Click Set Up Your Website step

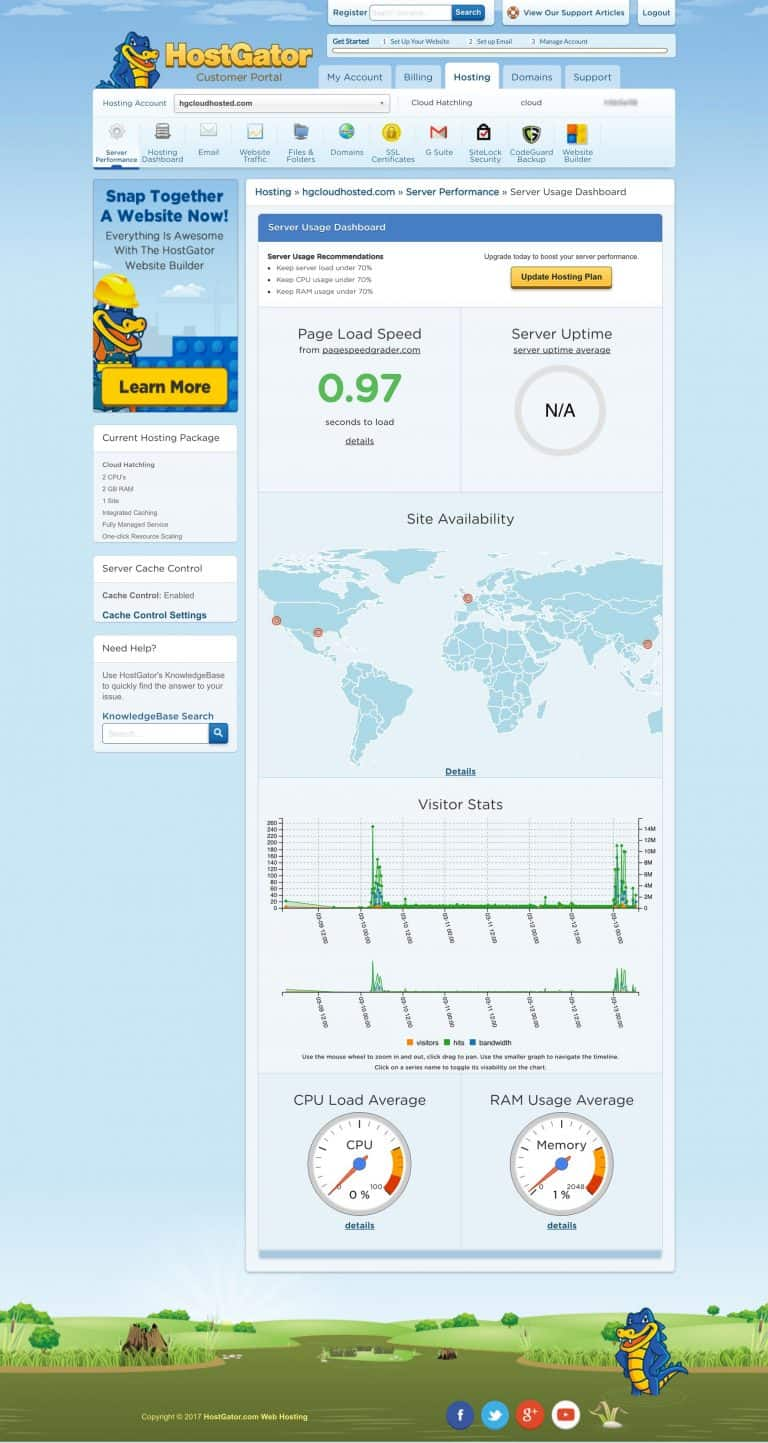416,42
